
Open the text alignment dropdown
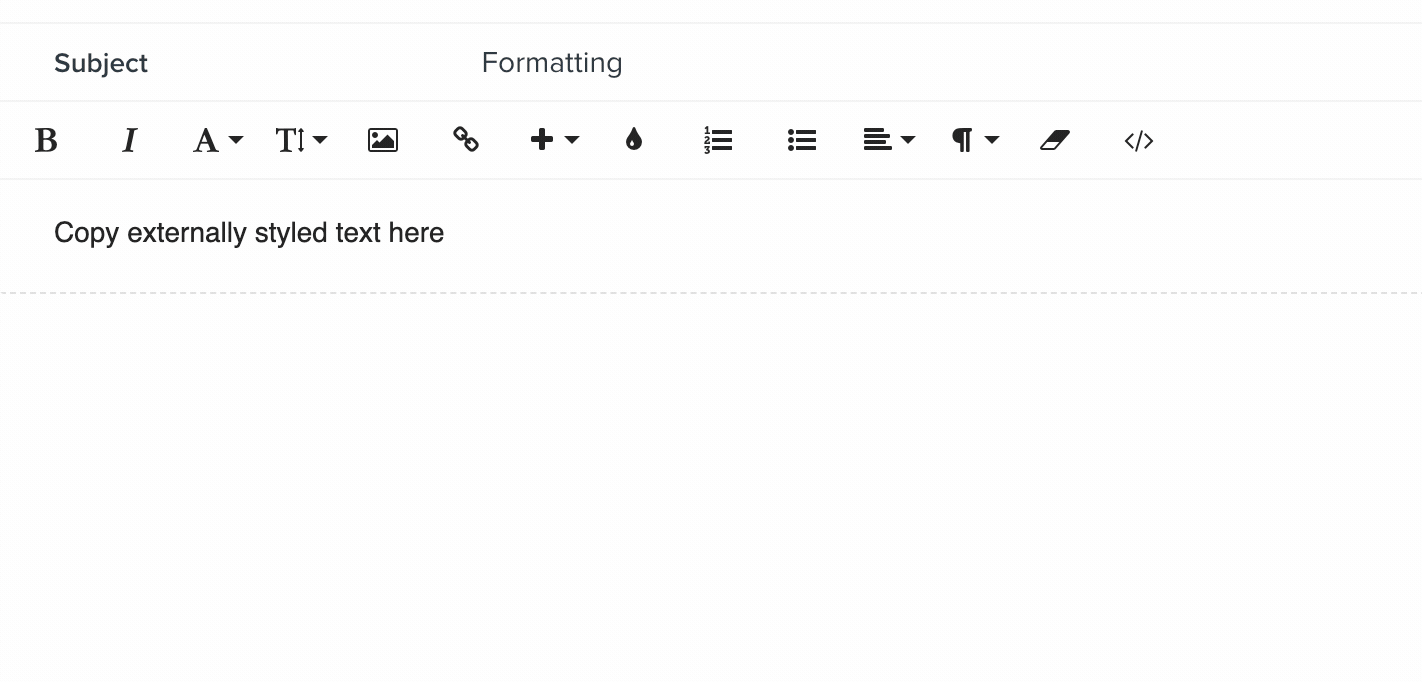click(x=889, y=140)
